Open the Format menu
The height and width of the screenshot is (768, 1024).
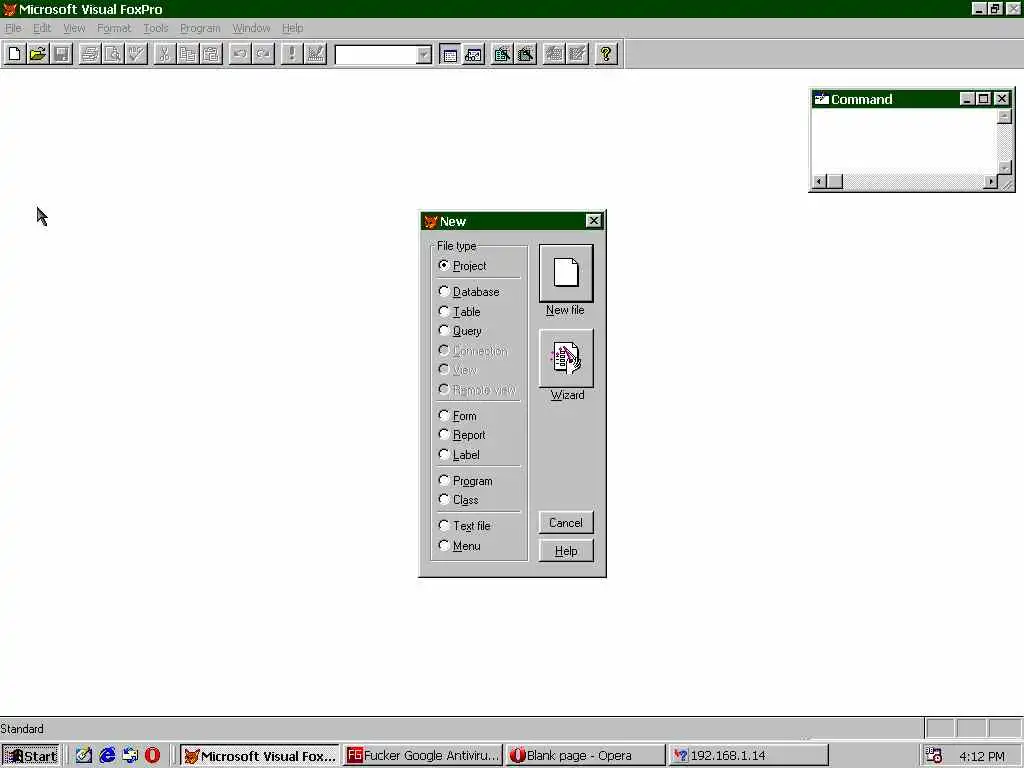[x=114, y=28]
